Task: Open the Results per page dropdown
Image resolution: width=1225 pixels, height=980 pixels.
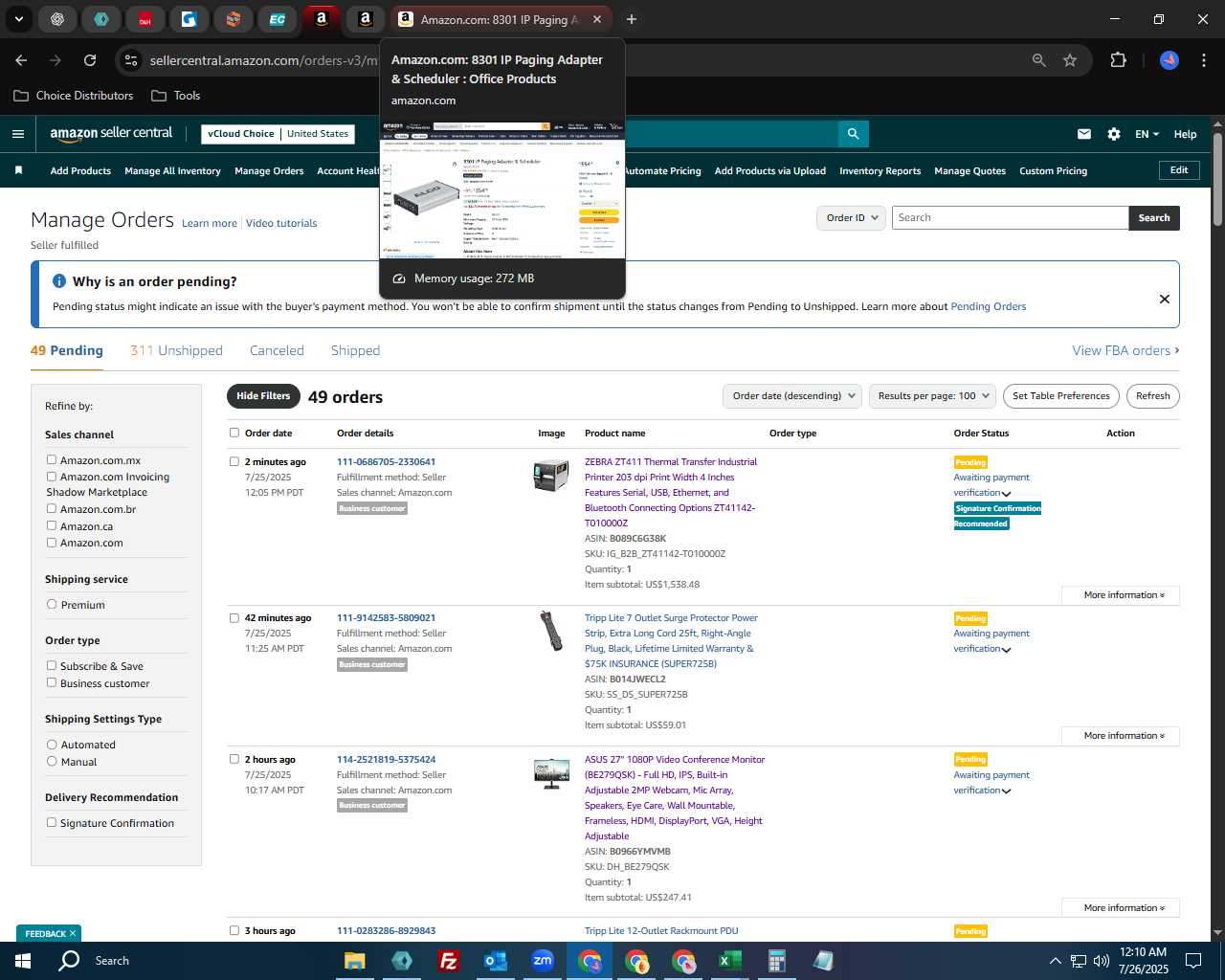Action: (933, 396)
